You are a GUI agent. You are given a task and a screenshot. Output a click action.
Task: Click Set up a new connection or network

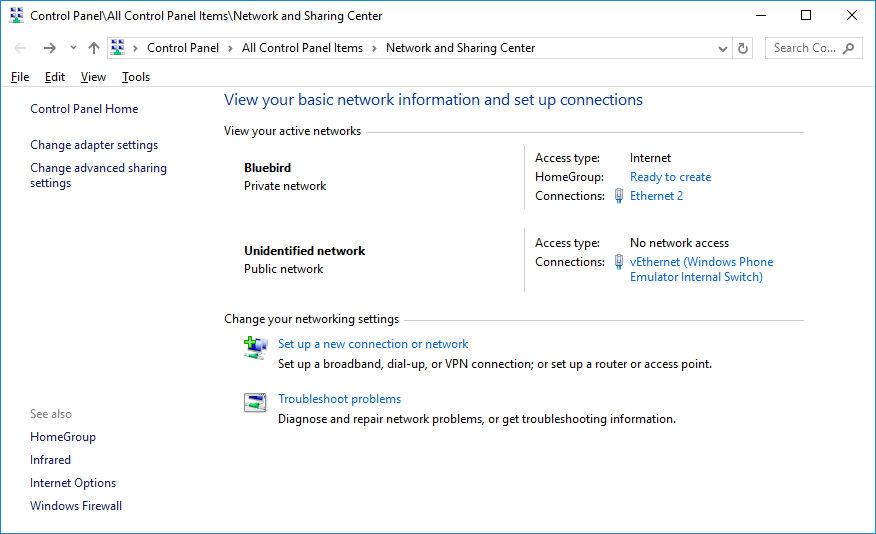click(373, 344)
